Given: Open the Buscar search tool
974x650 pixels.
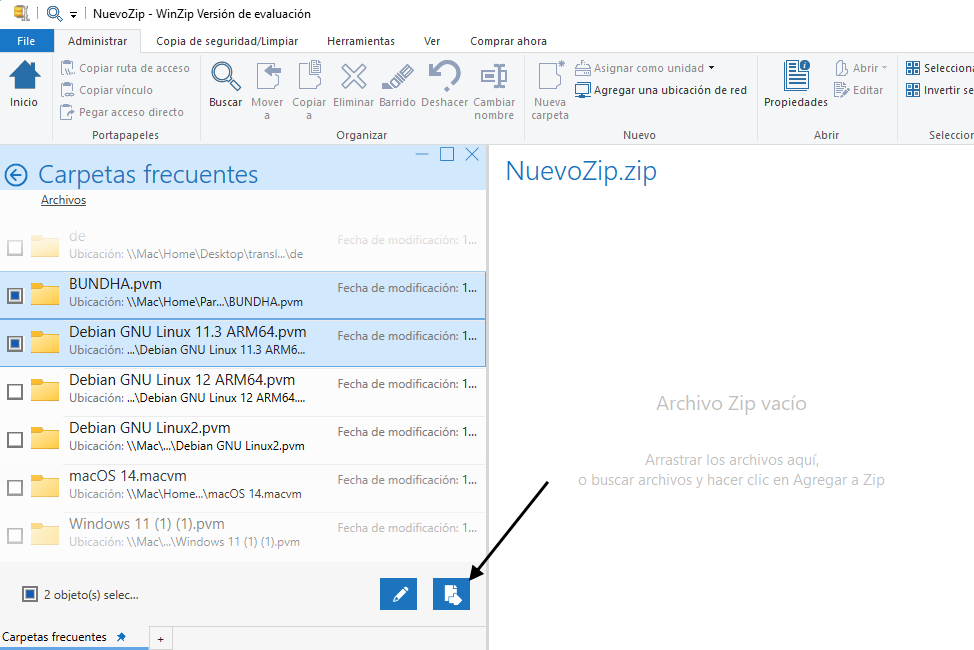Looking at the screenshot, I should [x=225, y=85].
